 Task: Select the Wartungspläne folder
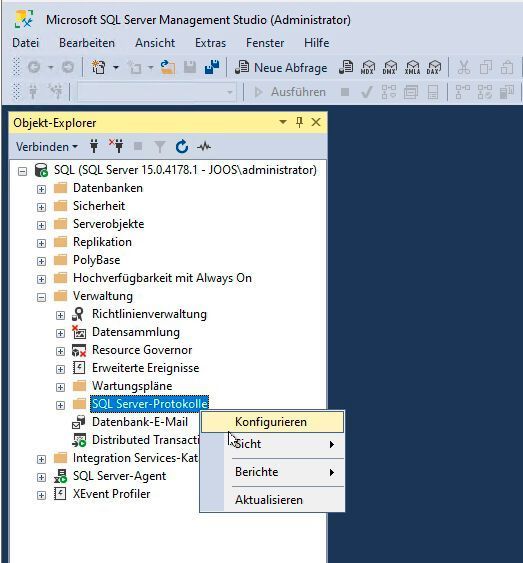132,386
